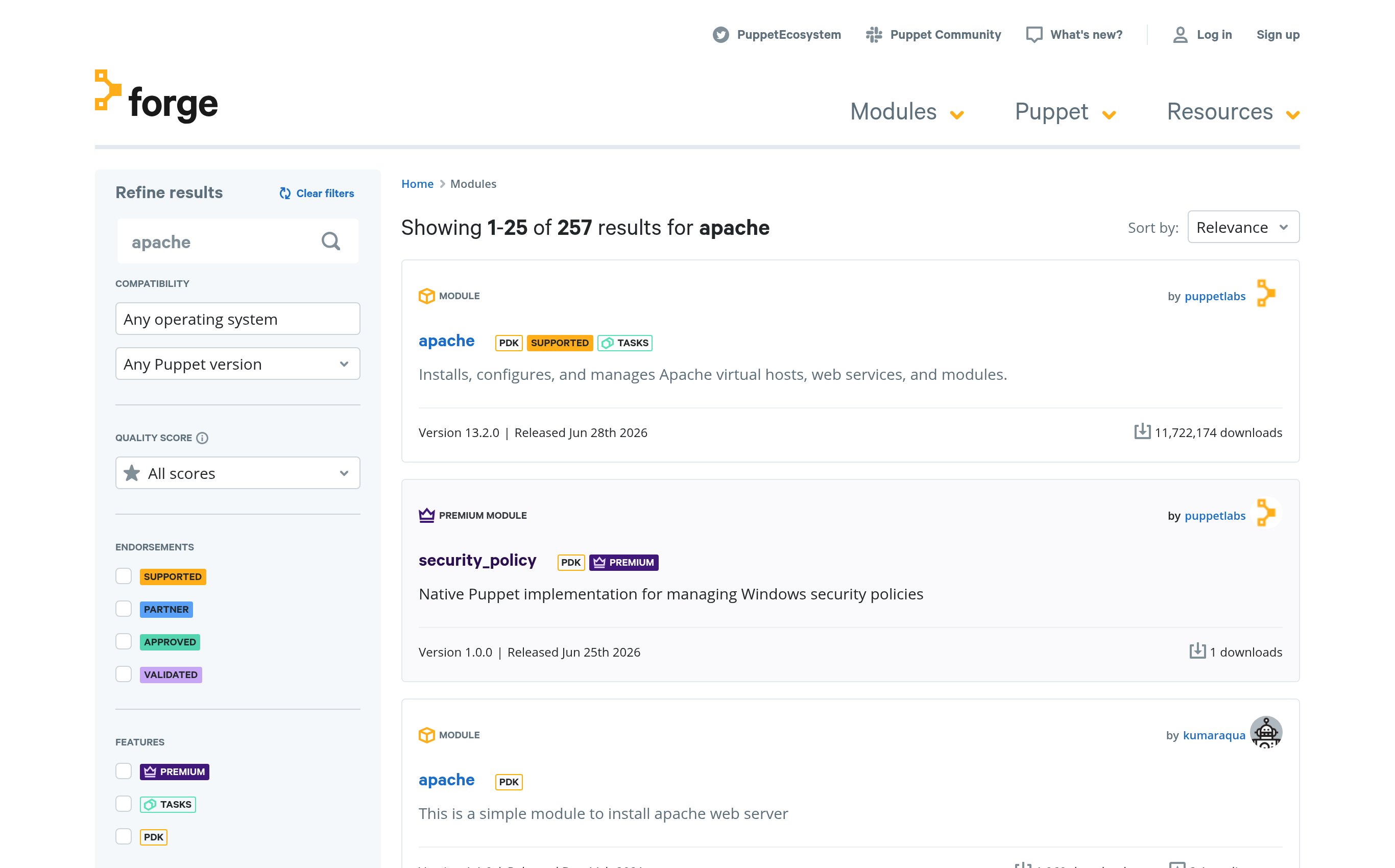Check the TASKS feature checkbox
The height and width of the screenshot is (868, 1395).
pyautogui.click(x=124, y=804)
